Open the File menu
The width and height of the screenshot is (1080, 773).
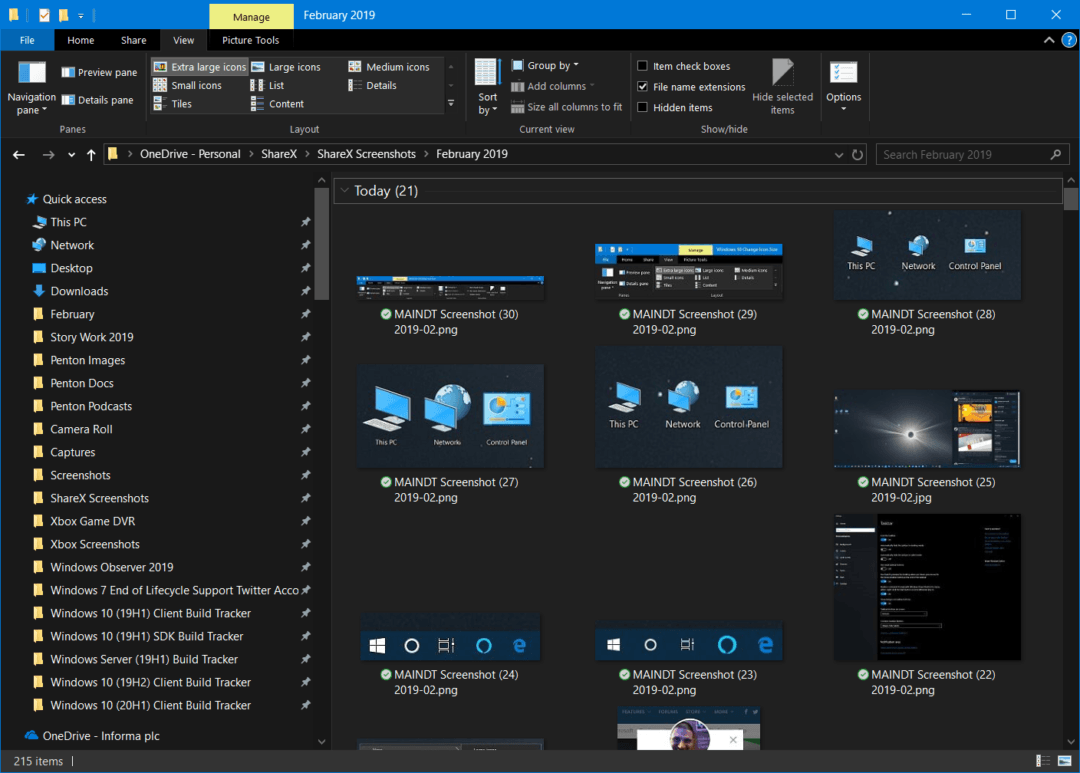pyautogui.click(x=27, y=40)
